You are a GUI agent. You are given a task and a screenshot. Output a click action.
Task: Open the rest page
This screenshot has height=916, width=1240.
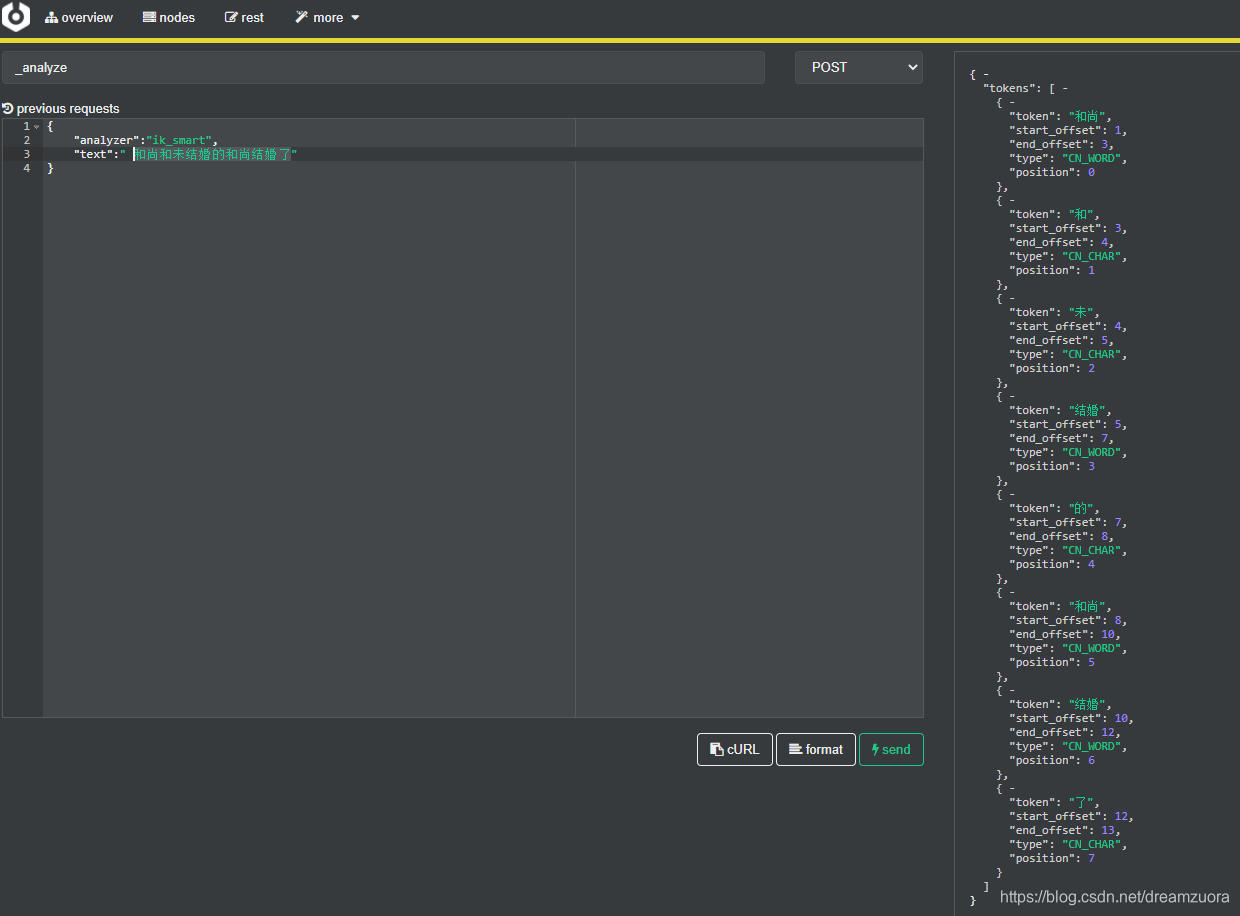point(245,18)
